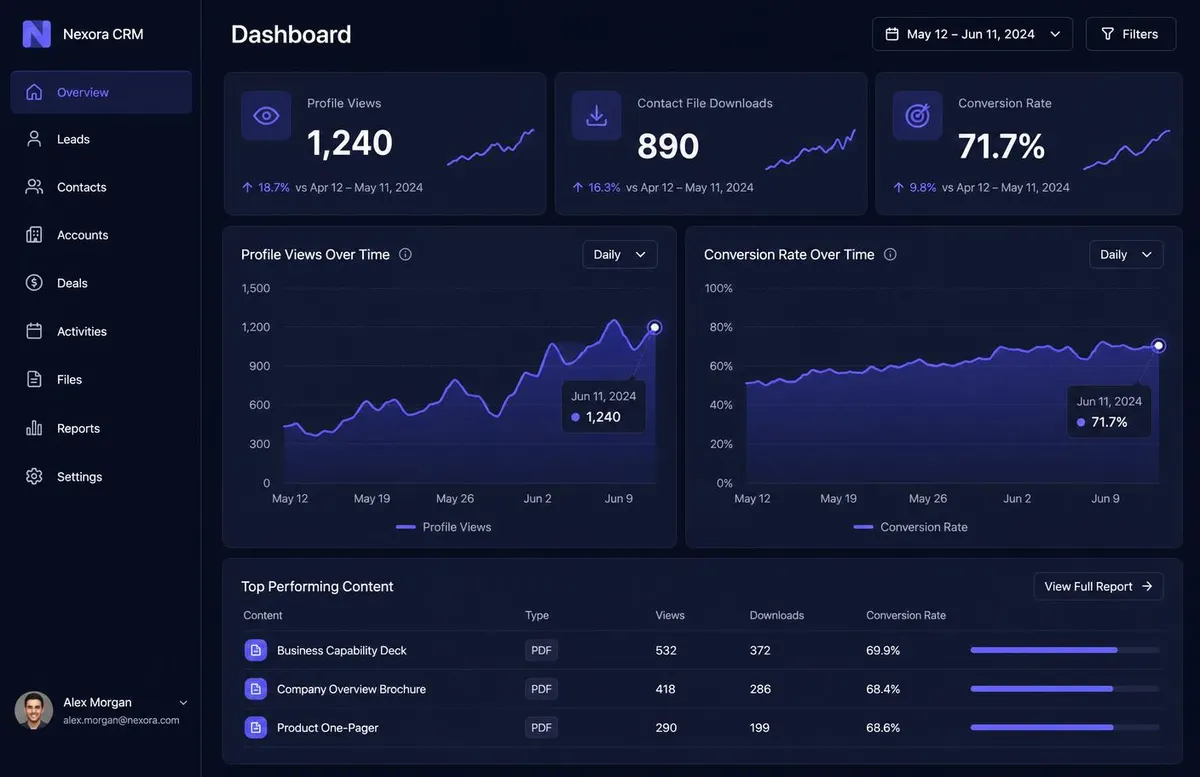Click the Business Capability Deck file icon
Image resolution: width=1200 pixels, height=777 pixels.
256,650
